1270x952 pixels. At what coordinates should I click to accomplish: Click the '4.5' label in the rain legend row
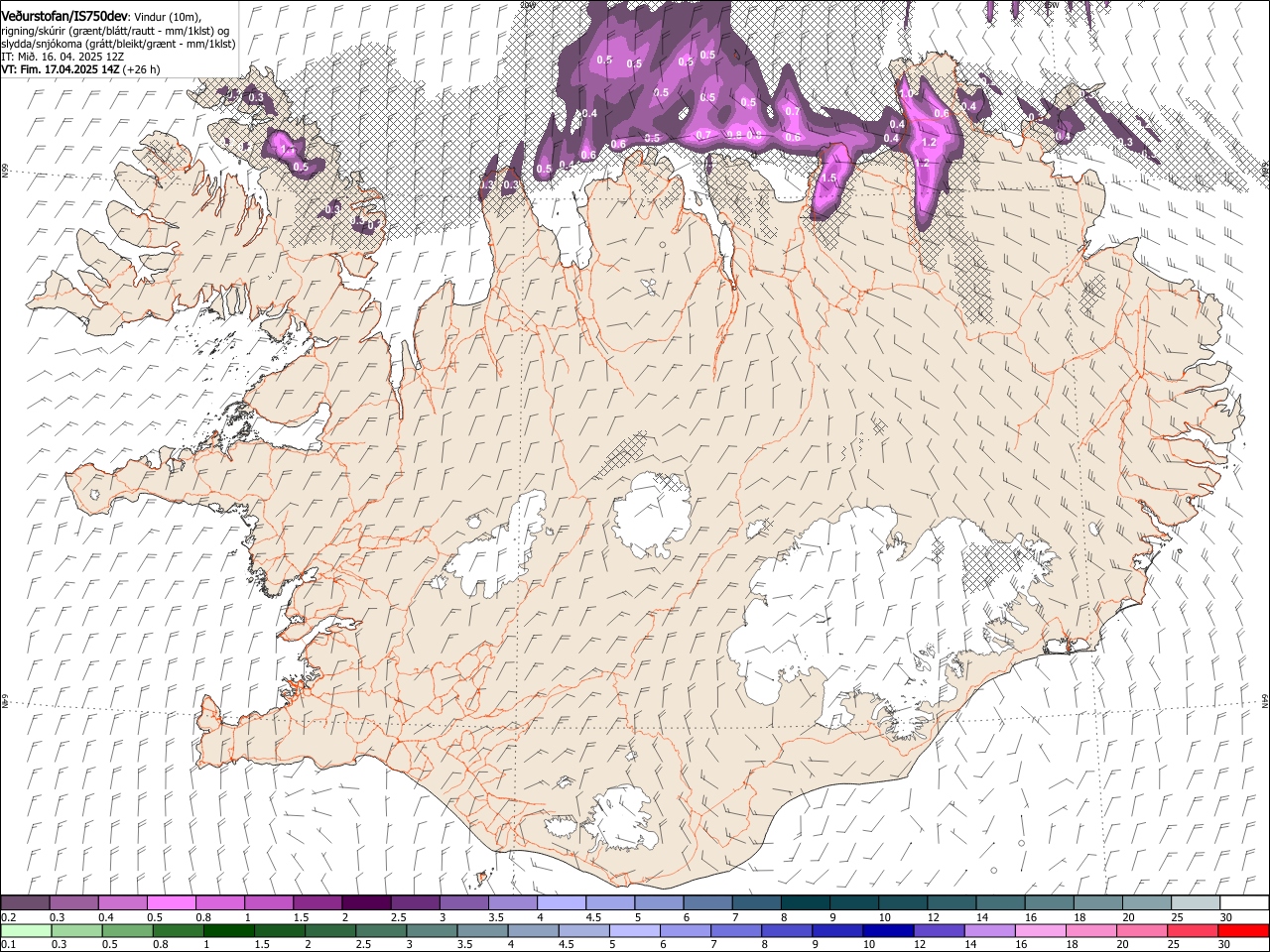[567, 944]
